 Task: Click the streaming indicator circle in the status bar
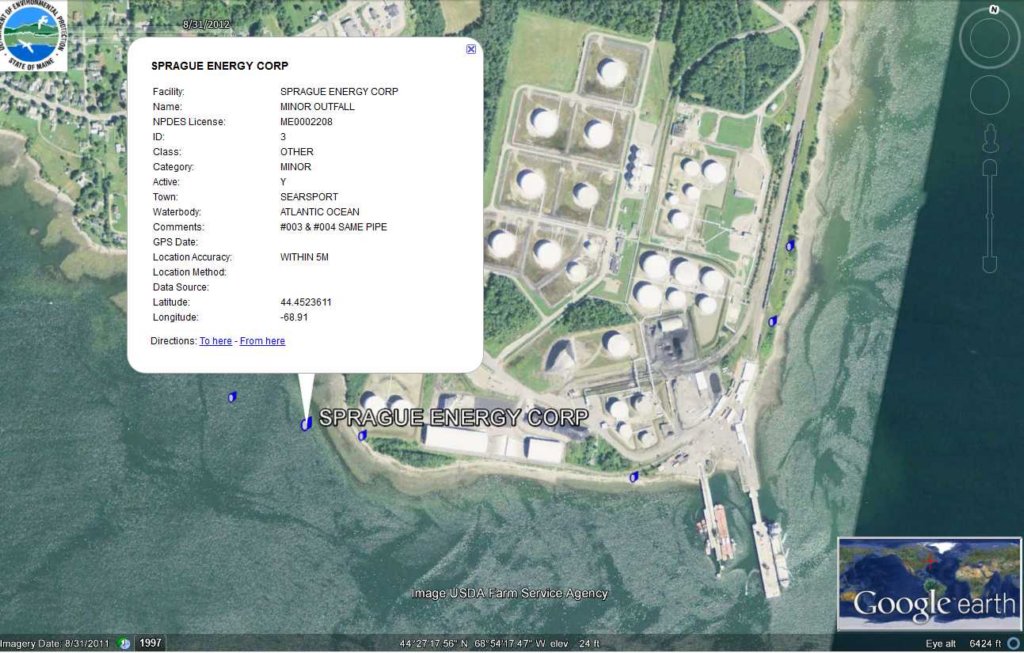[x=1013, y=644]
